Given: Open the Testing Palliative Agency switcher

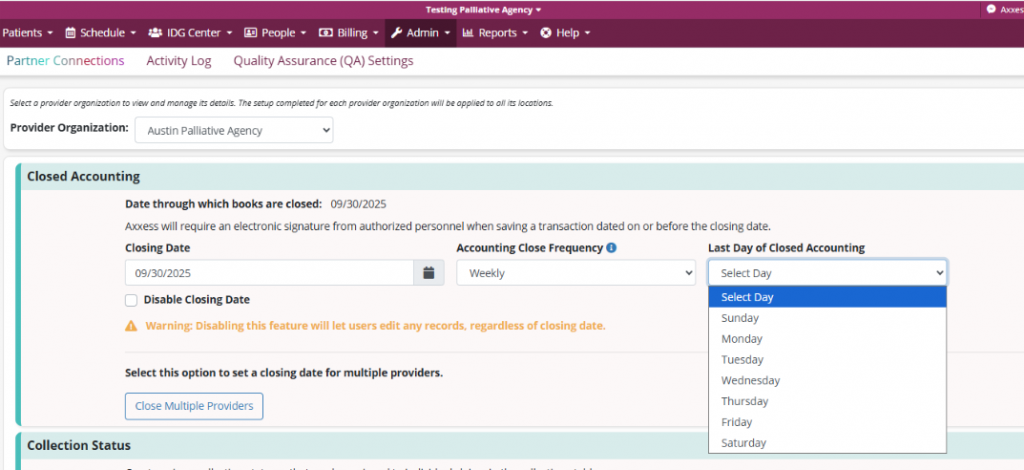Looking at the screenshot, I should [x=483, y=9].
